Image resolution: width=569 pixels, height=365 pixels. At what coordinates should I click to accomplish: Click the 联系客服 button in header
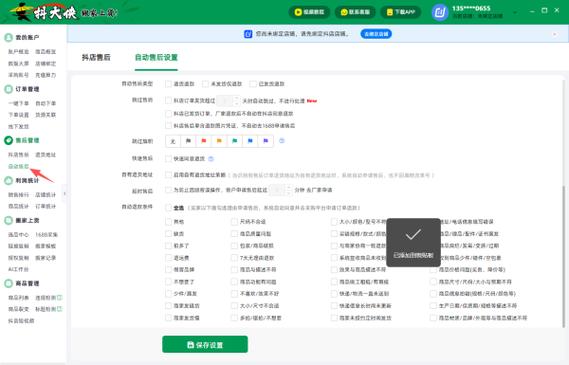point(355,12)
